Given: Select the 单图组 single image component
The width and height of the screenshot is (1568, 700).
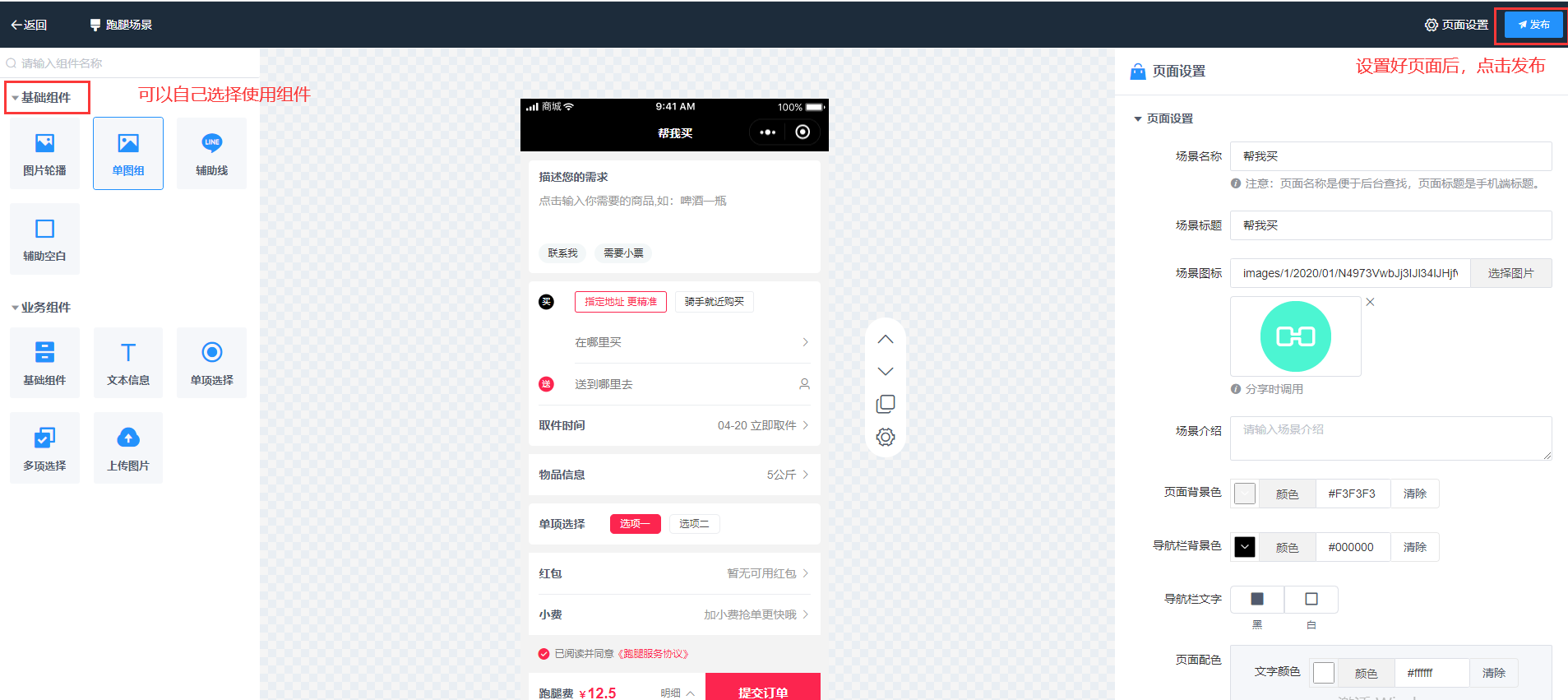Looking at the screenshot, I should click(128, 154).
